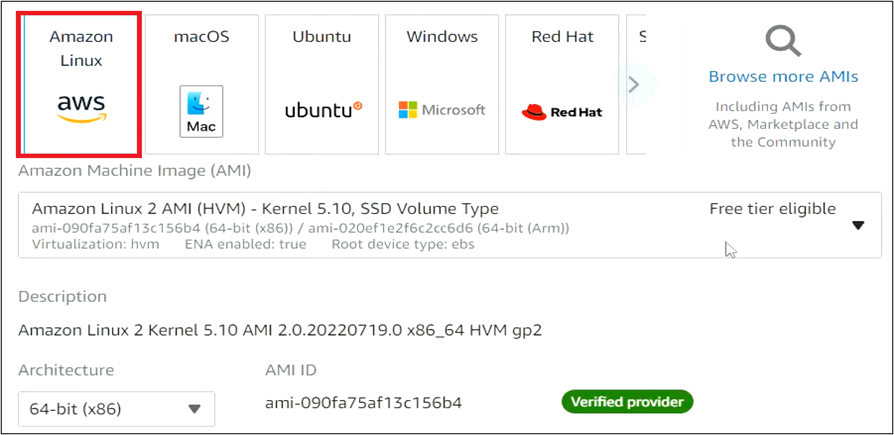Click the Verified provider badge
Screen dimensions: 894x435
pyautogui.click(x=626, y=402)
